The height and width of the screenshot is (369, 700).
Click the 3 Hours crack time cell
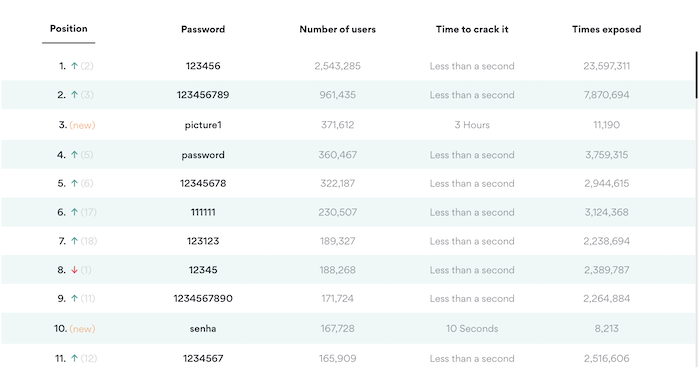tap(472, 125)
